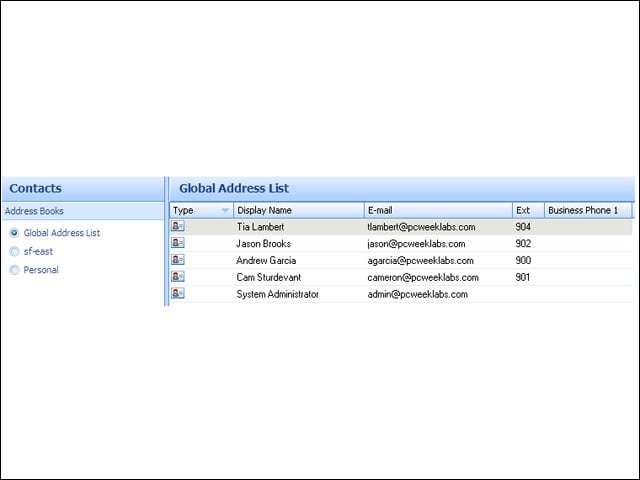Click the Contacts panel title

click(36, 188)
